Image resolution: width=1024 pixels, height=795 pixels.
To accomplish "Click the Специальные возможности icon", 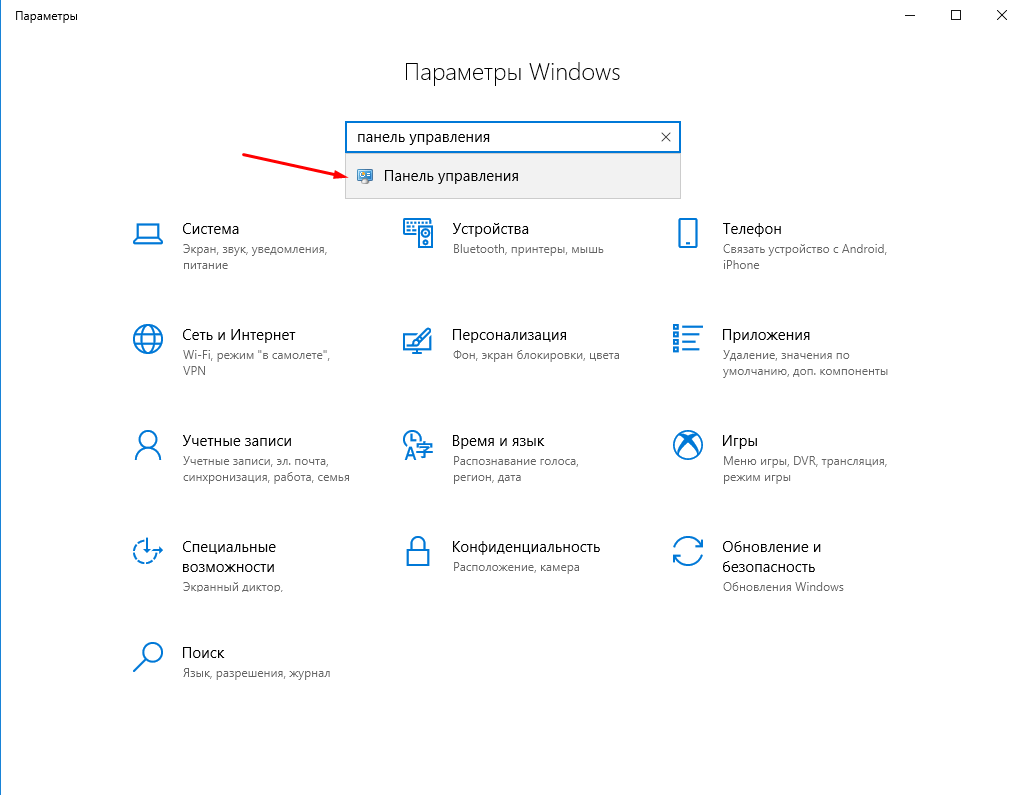I will point(148,551).
